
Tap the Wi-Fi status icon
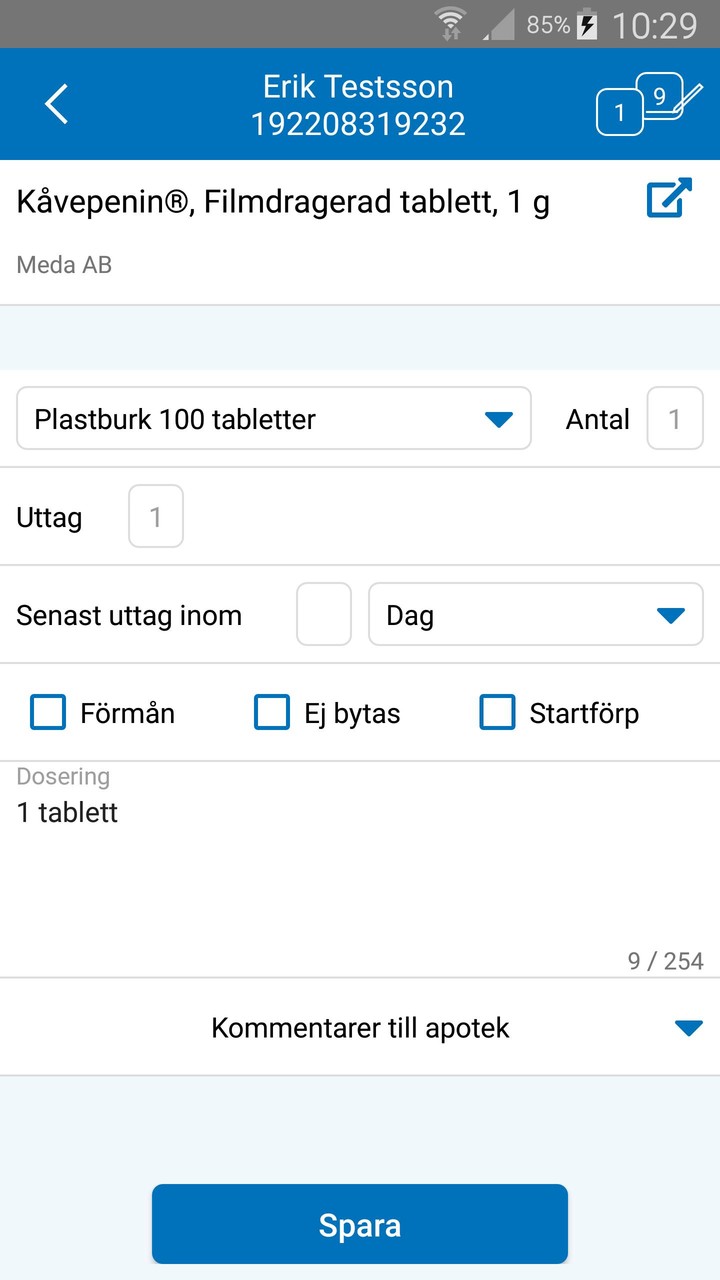451,23
